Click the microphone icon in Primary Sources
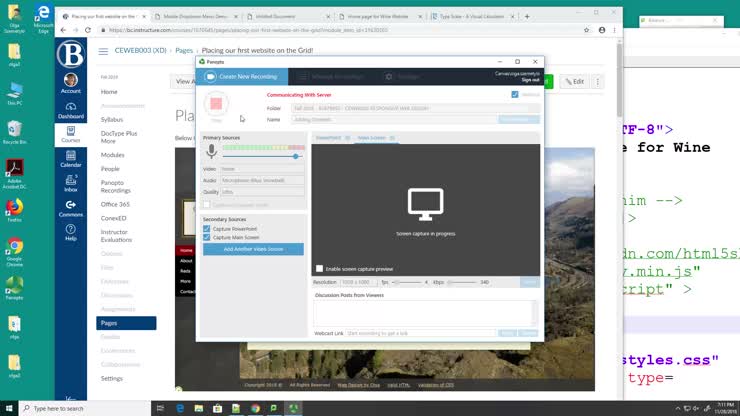Viewport: 740px width, 416px height. point(211,151)
